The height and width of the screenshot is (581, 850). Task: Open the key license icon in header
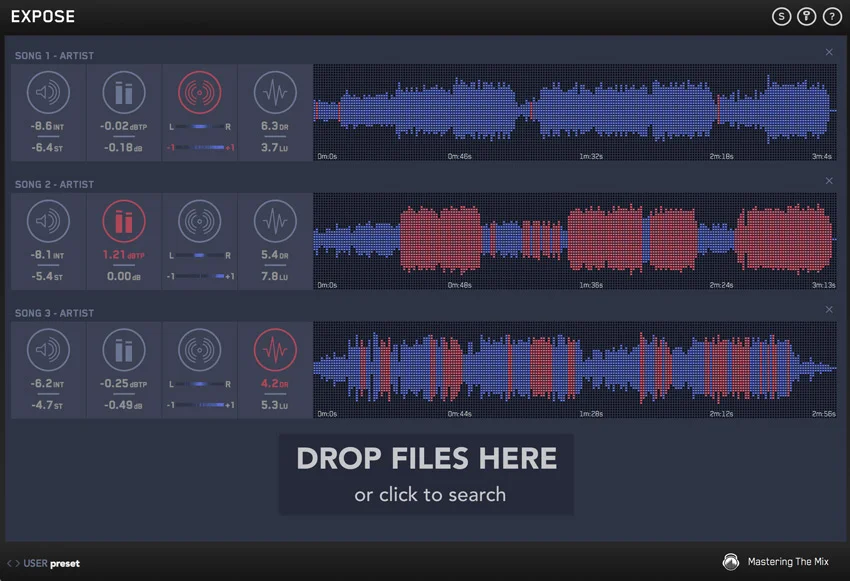tap(807, 17)
